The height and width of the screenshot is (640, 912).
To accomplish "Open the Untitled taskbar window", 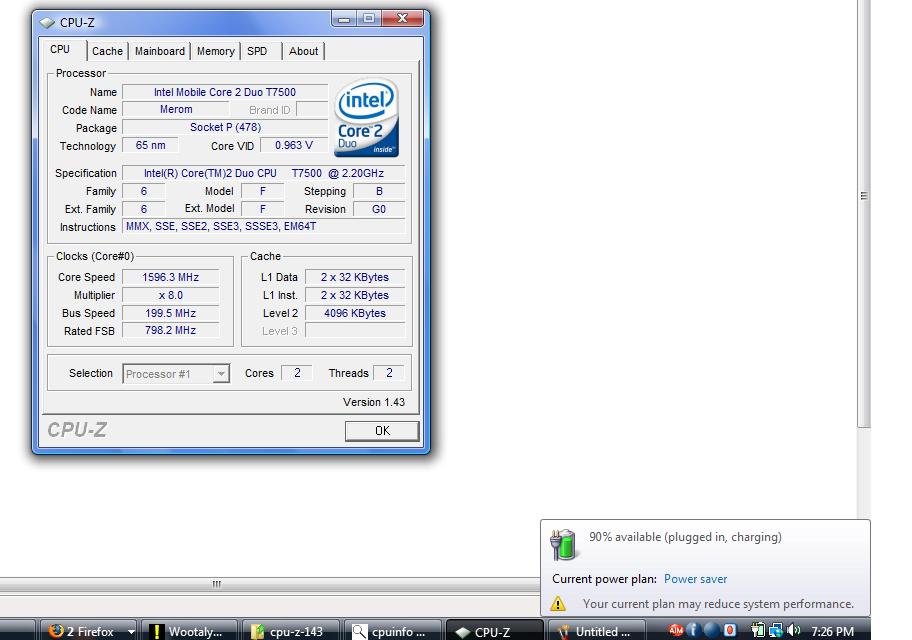I will [596, 631].
